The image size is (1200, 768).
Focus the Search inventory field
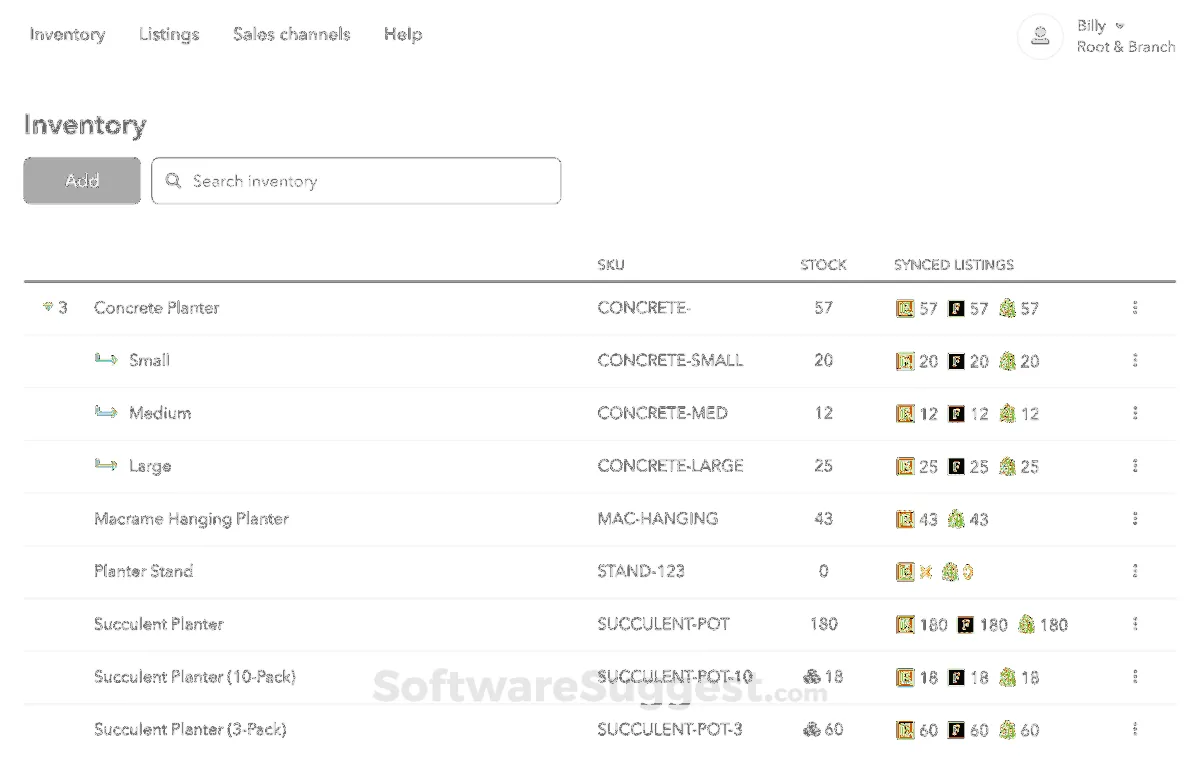[370, 181]
